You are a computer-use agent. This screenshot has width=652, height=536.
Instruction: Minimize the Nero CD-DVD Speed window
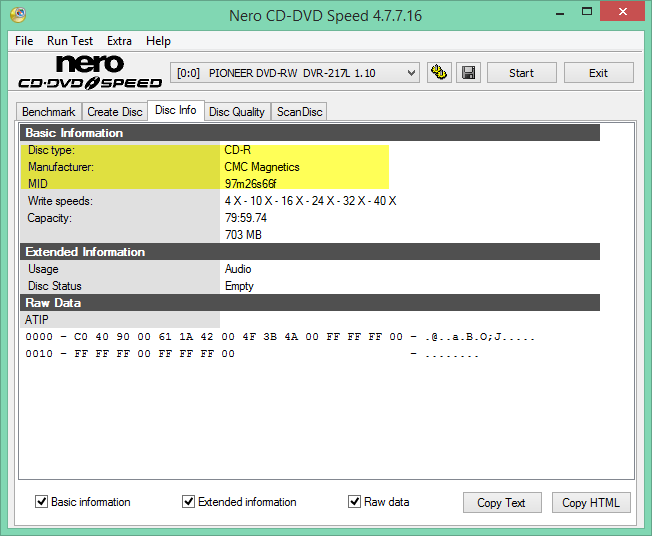[x=560, y=12]
